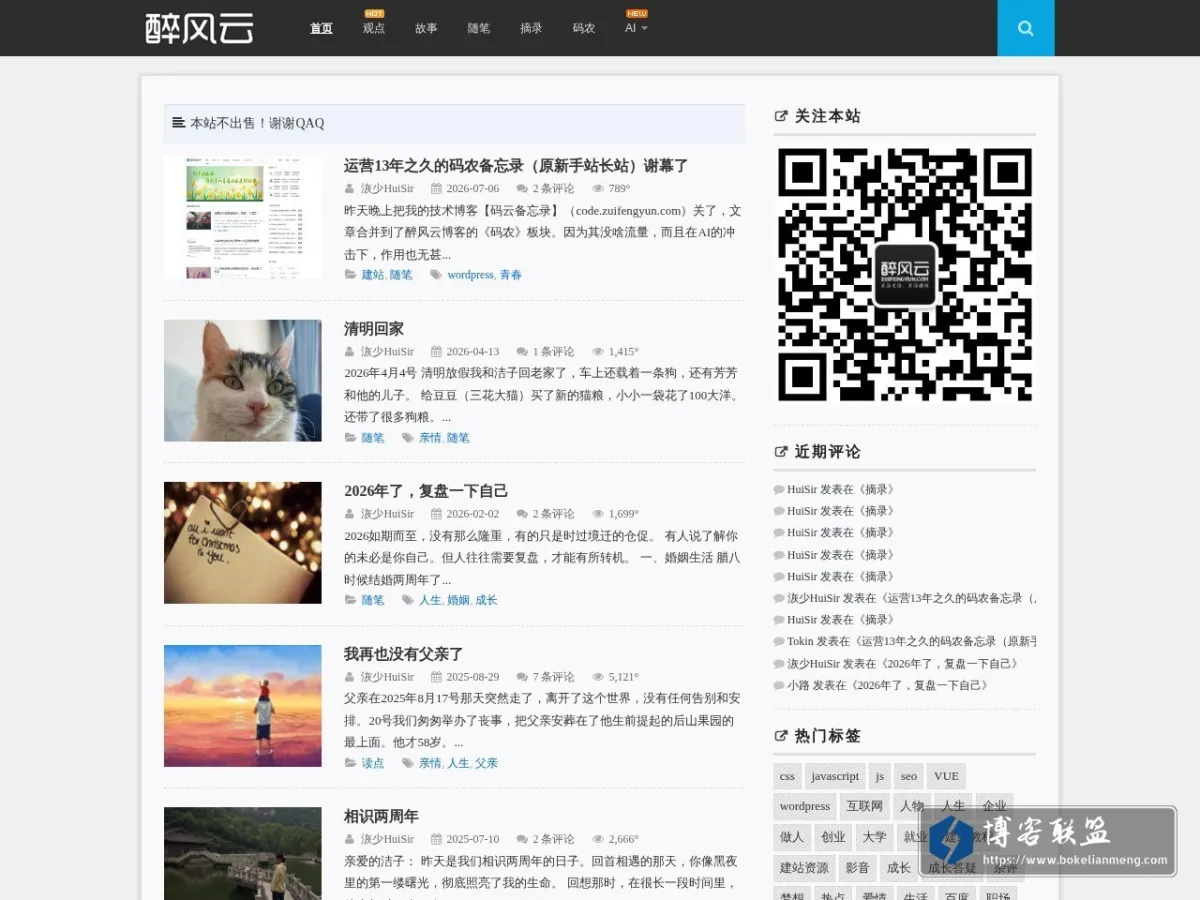Click the sunset thumbnail of 我再也没有父亲了
The width and height of the screenshot is (1200, 900).
243,705
